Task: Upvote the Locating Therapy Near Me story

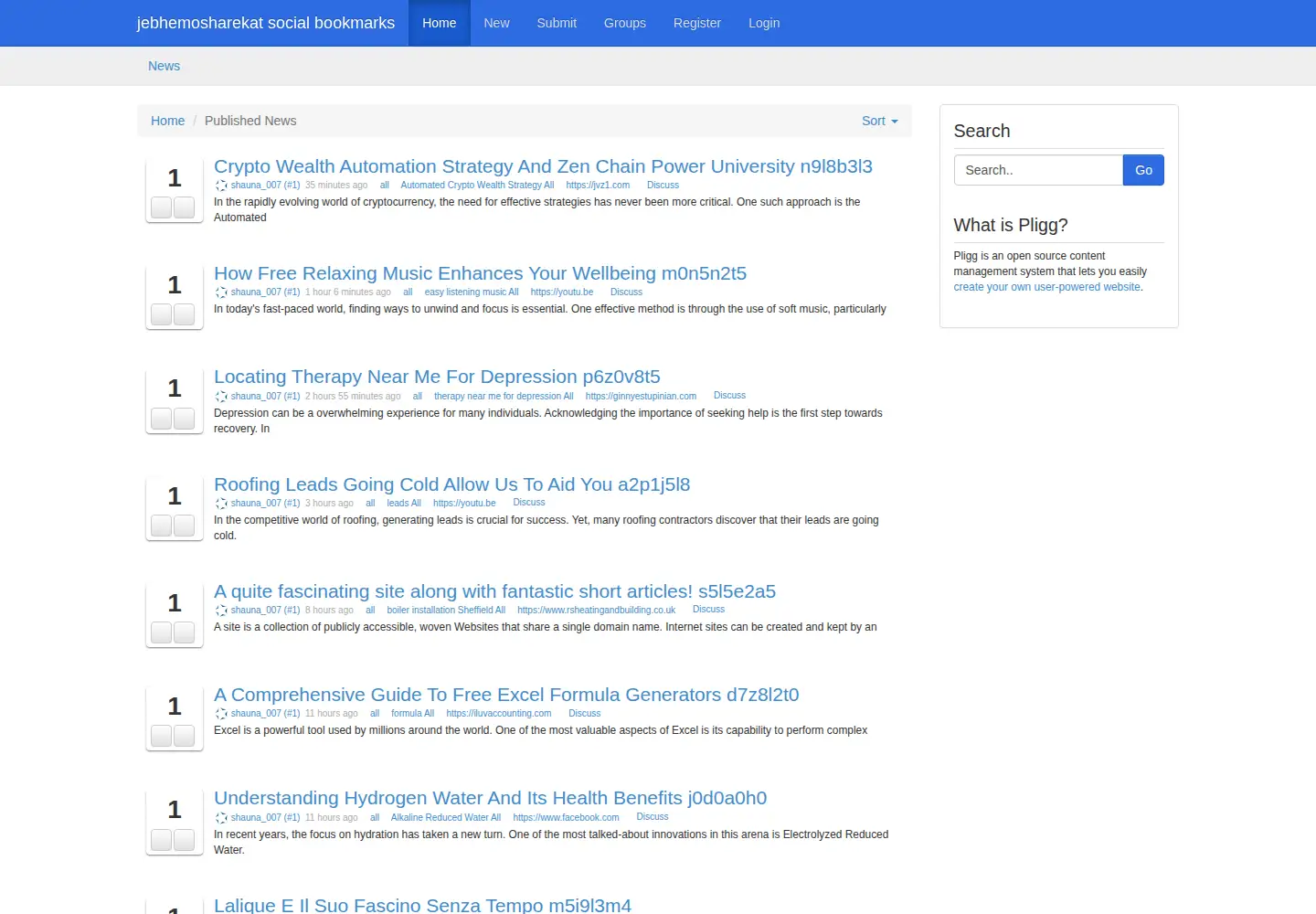Action: click(161, 419)
